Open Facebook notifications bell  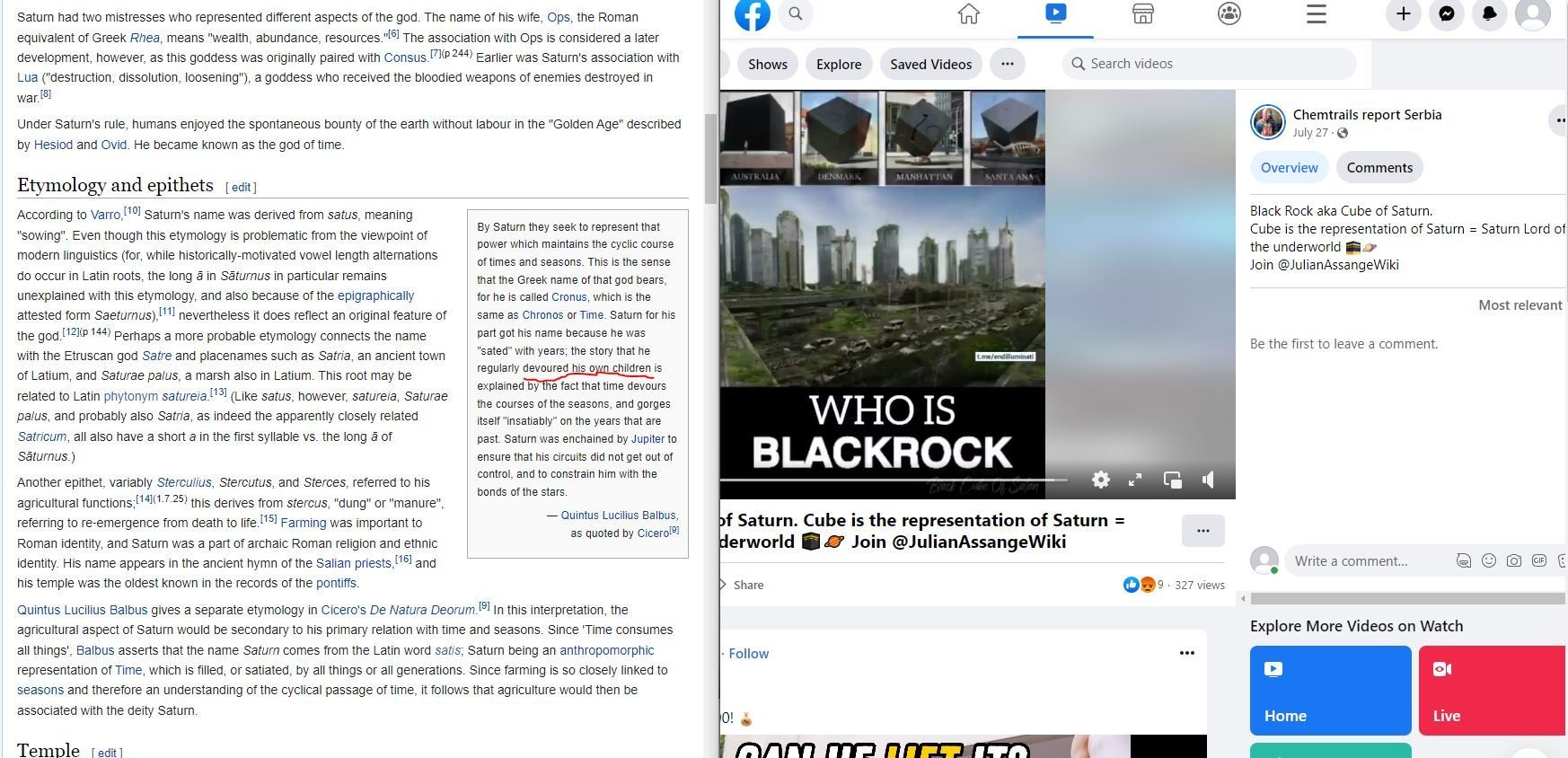click(x=1490, y=13)
